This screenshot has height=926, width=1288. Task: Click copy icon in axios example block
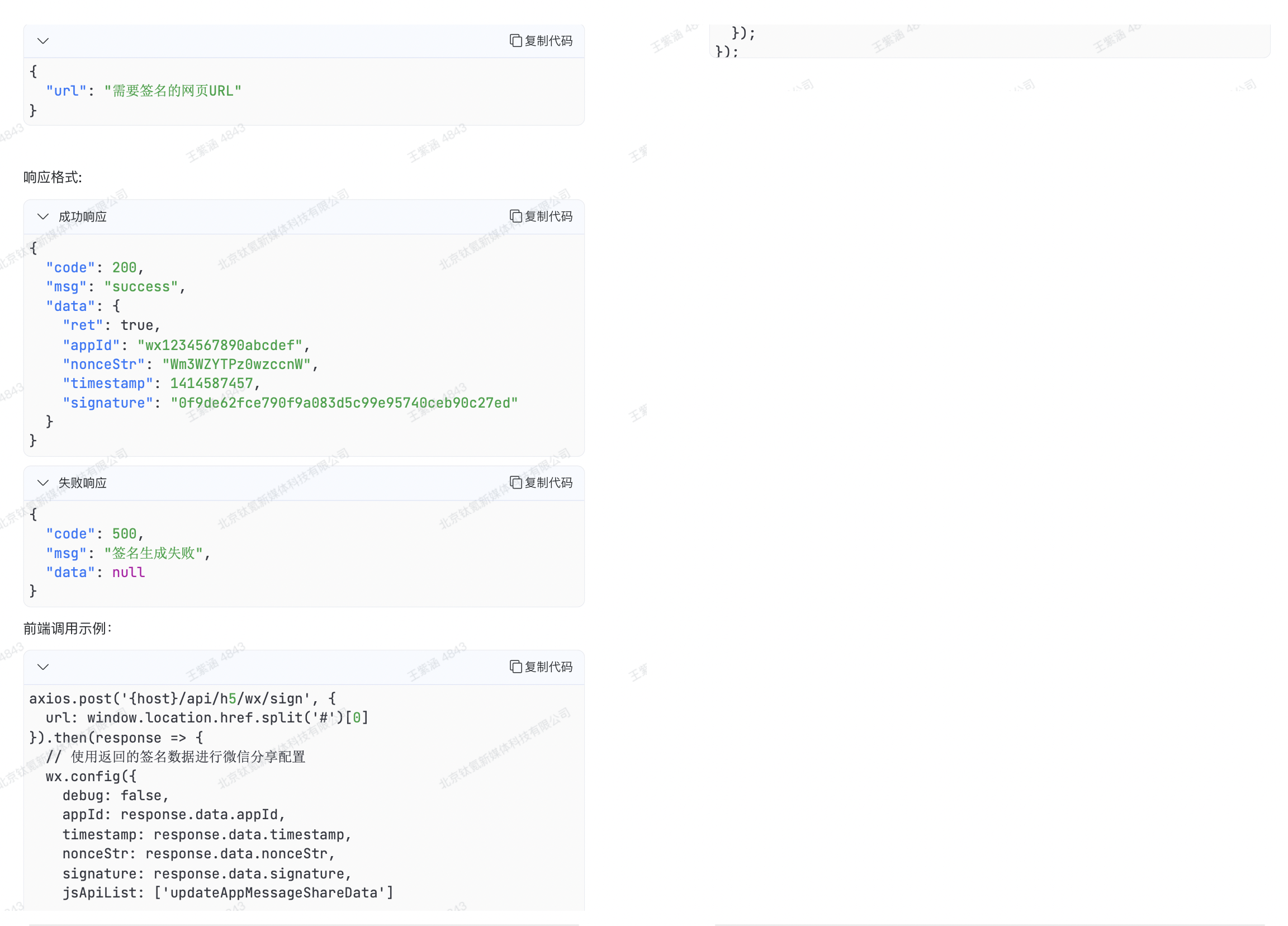pyautogui.click(x=515, y=667)
